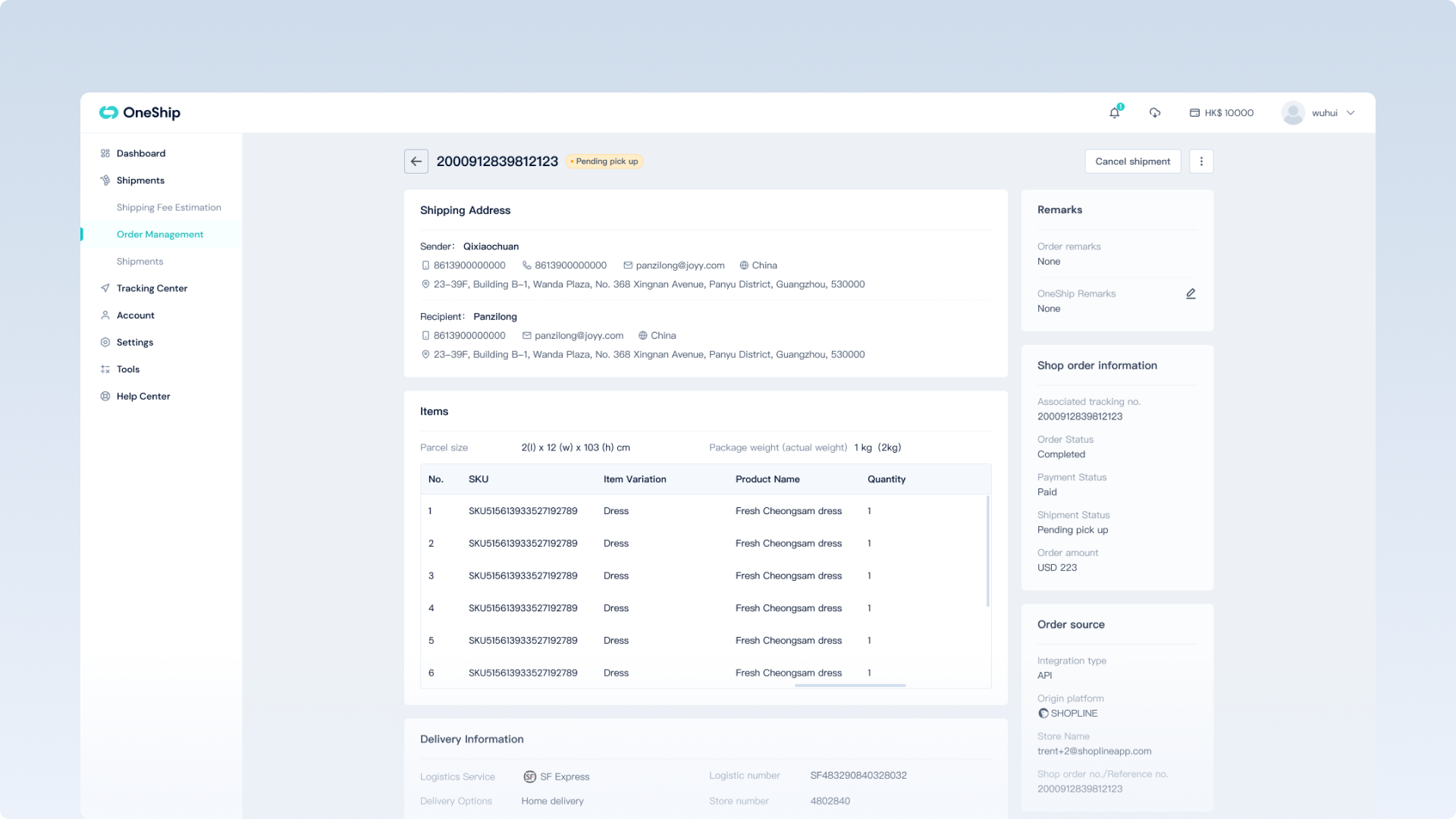The image size is (1456, 819).
Task: Open the notification bell
Action: pyautogui.click(x=1114, y=113)
